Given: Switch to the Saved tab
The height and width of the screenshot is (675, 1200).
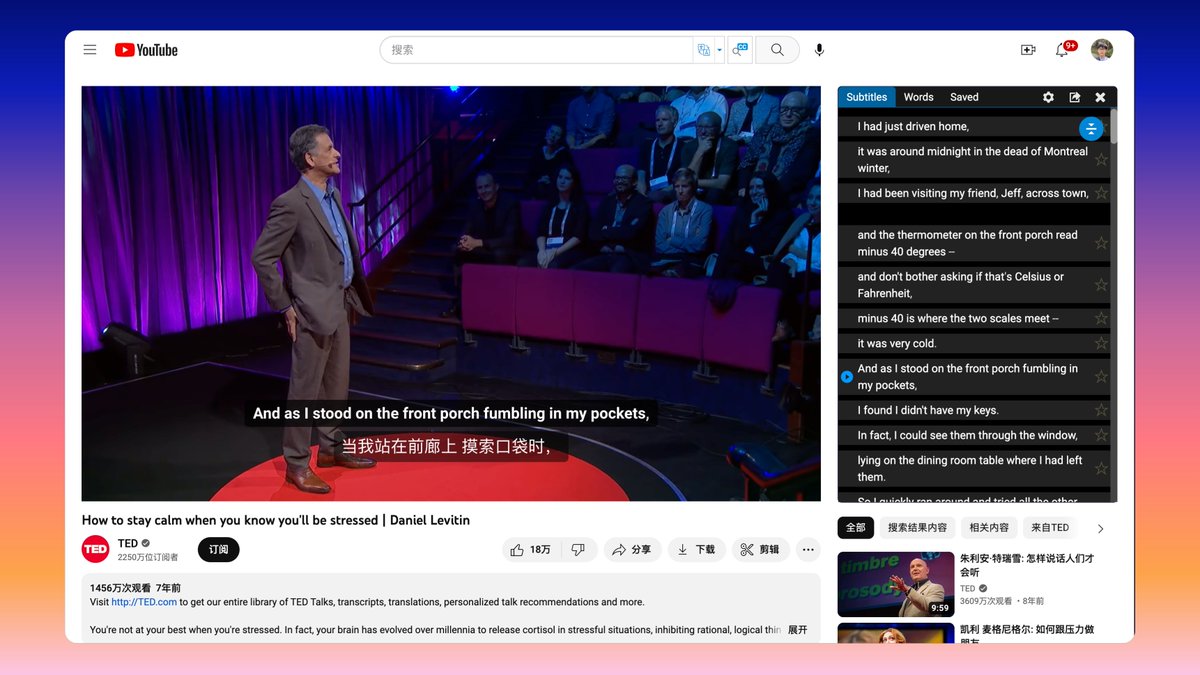Looking at the screenshot, I should (963, 97).
